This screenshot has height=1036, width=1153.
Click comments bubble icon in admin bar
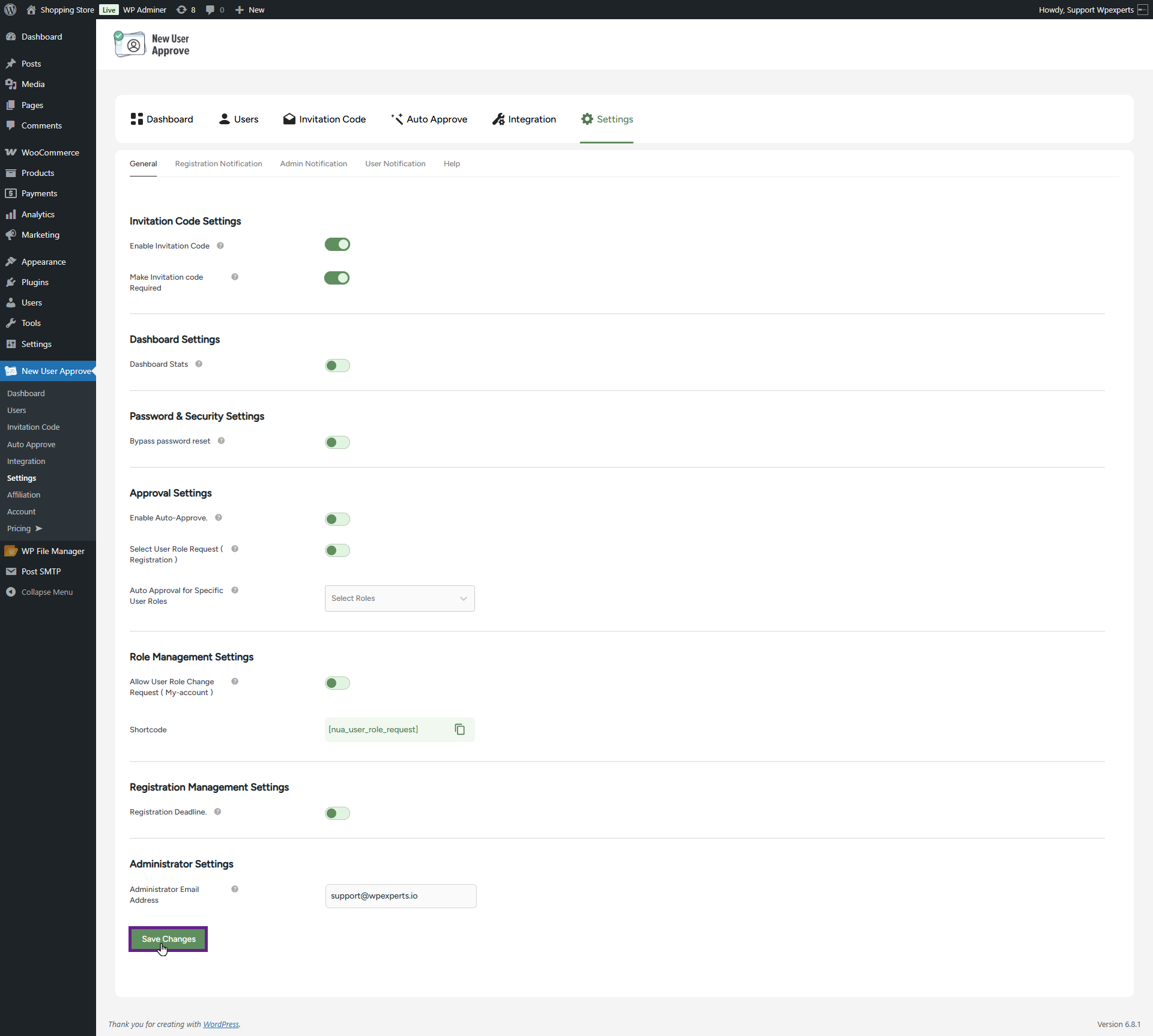pyautogui.click(x=211, y=10)
